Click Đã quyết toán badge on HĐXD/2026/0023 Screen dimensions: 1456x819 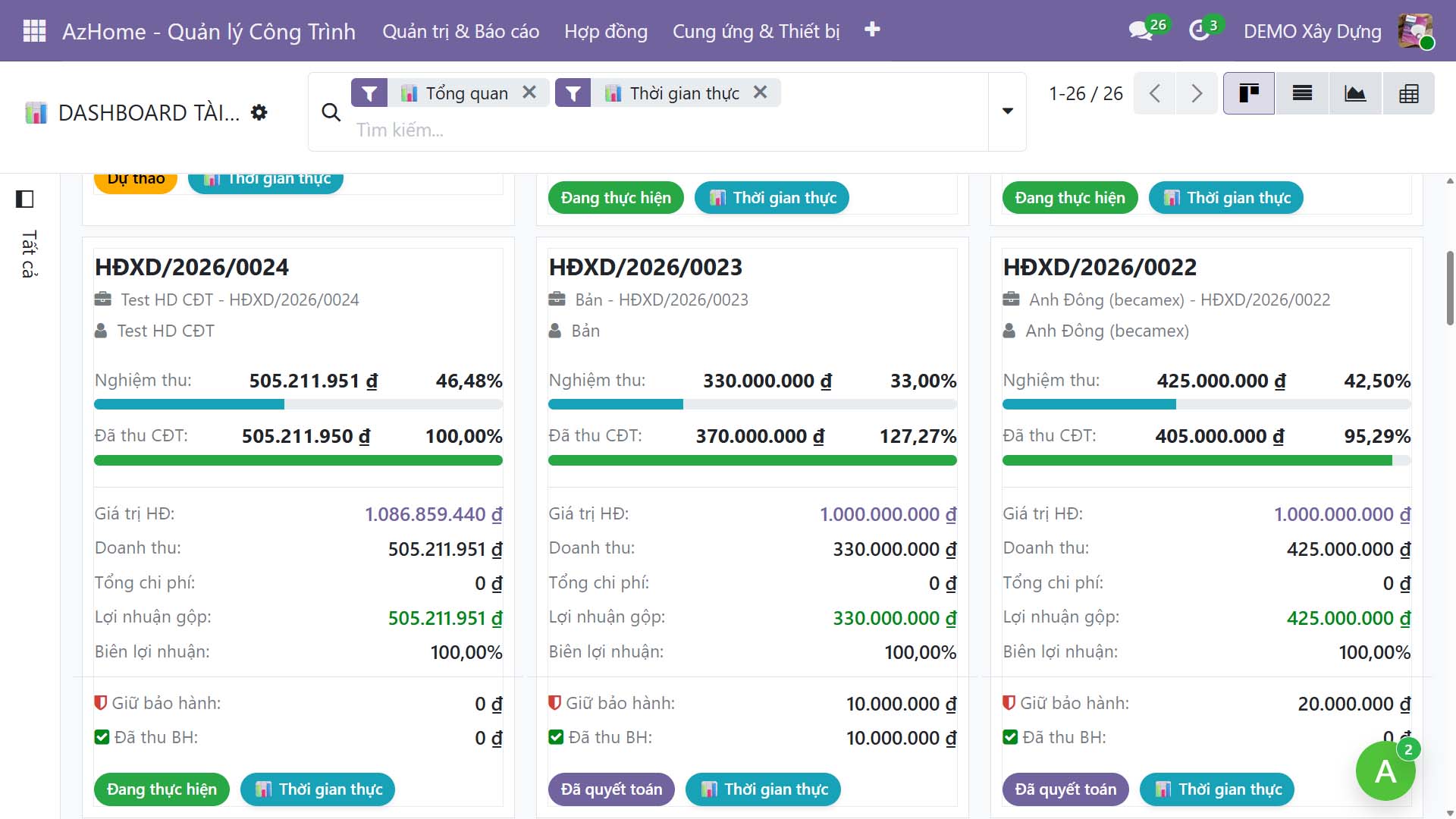[611, 789]
